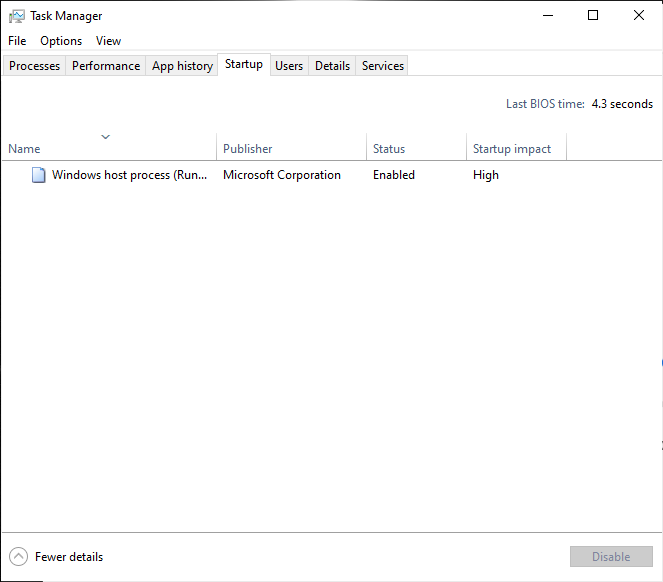Click the file icon beside Windows host process
This screenshot has height=582, width=663.
38,175
